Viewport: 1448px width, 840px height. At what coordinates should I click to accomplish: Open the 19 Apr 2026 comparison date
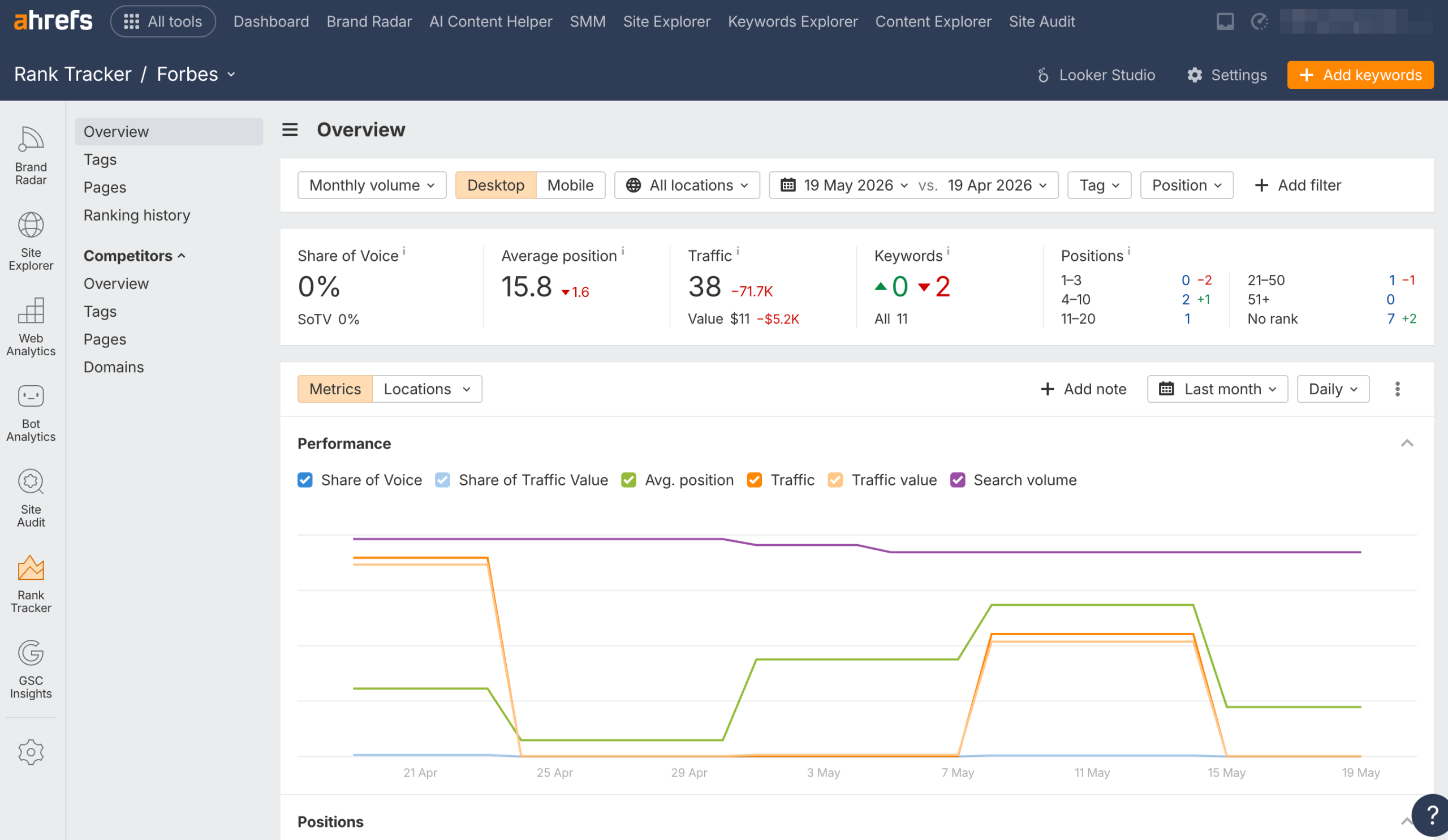998,185
